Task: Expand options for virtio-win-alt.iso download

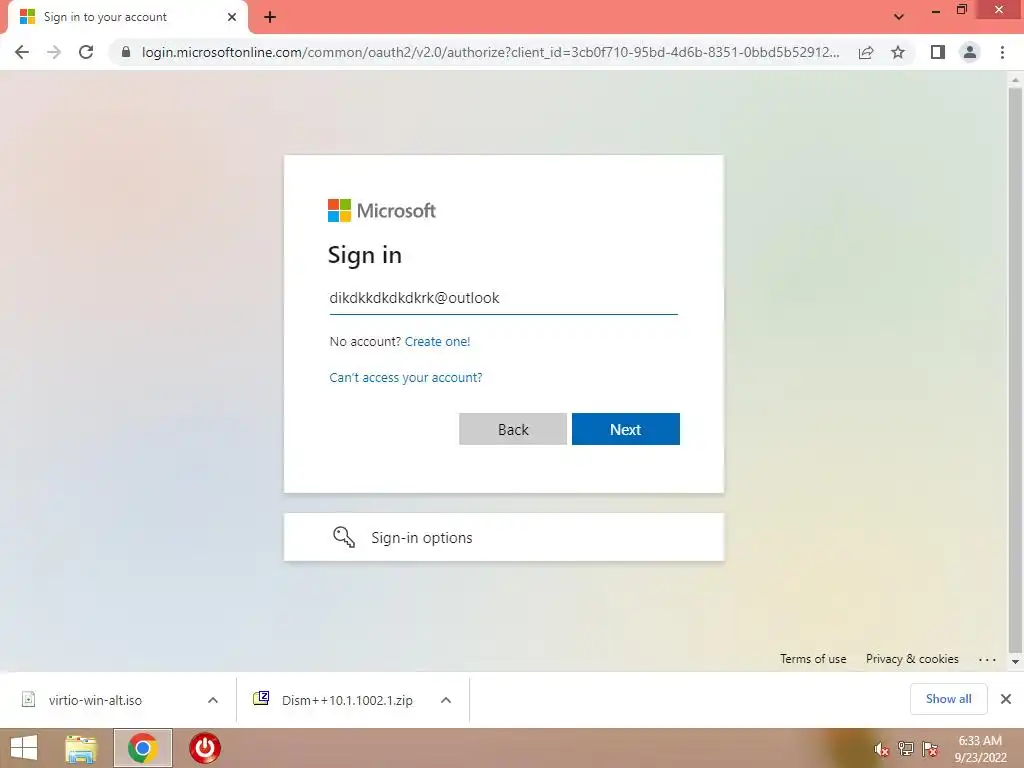Action: coord(213,700)
